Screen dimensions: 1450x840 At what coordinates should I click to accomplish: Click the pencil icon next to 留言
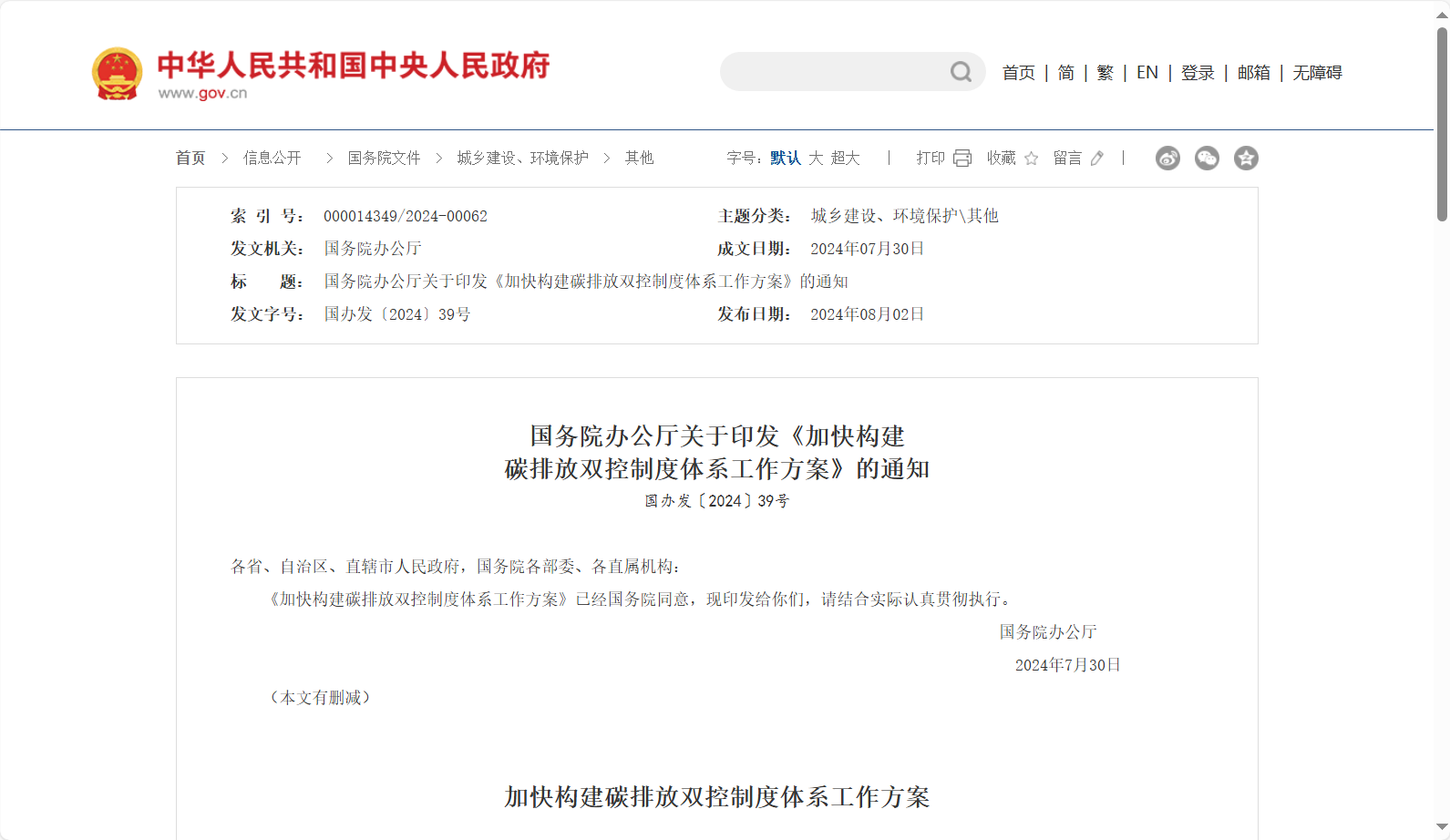pyautogui.click(x=1097, y=159)
